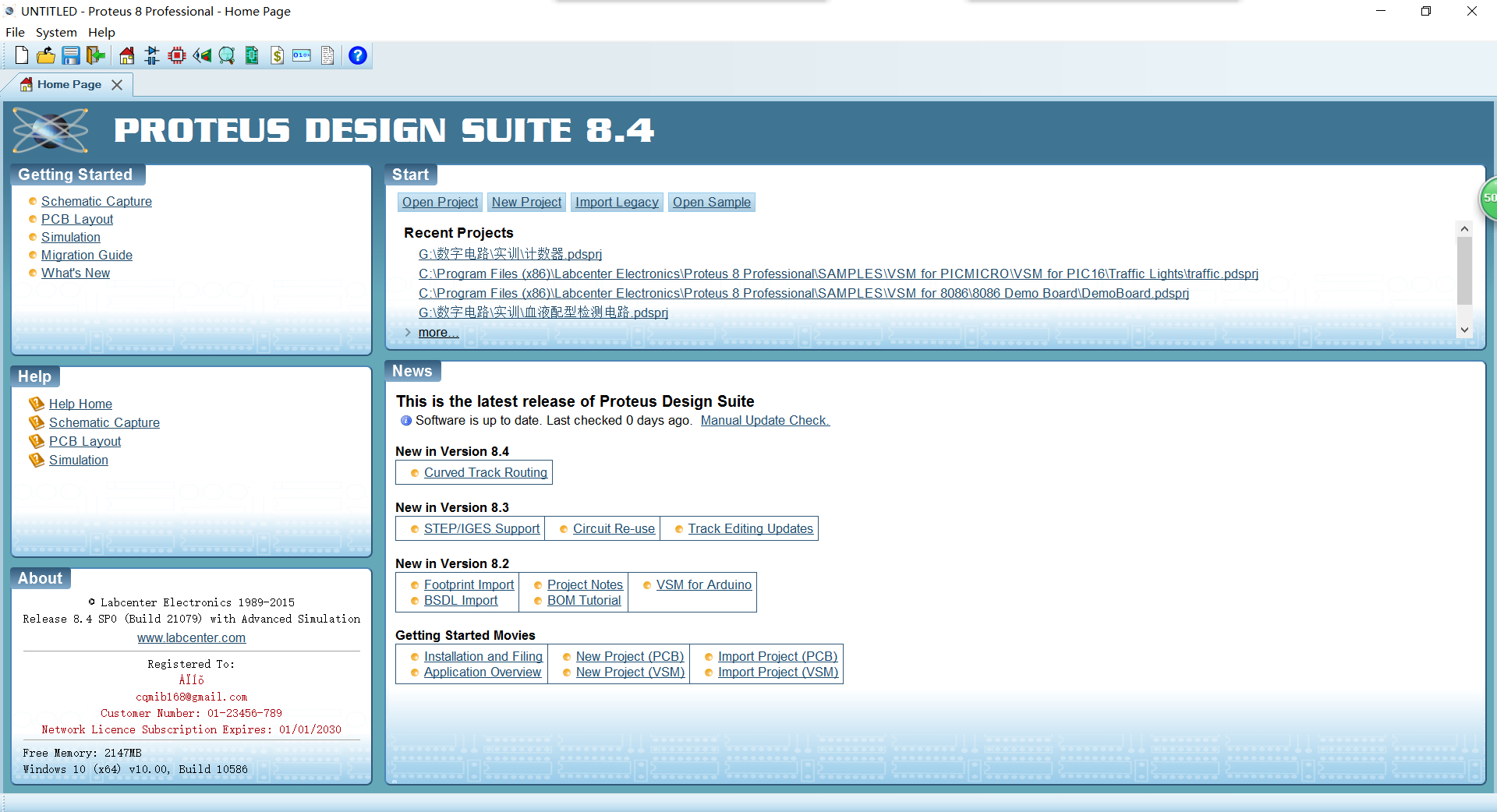
Task: Click the New Project button
Action: (x=526, y=203)
